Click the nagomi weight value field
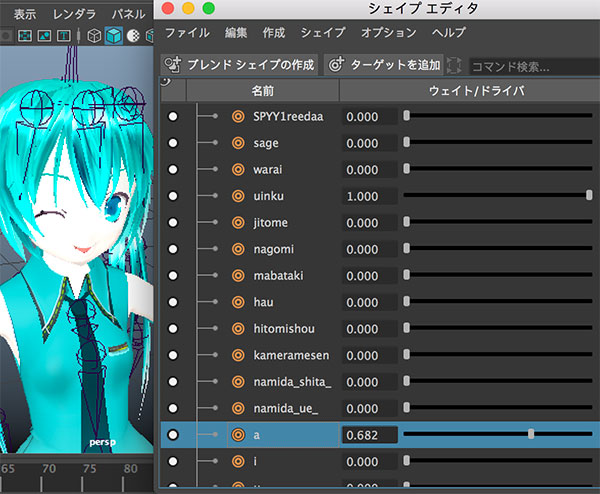The height and width of the screenshot is (494, 600). click(x=370, y=249)
